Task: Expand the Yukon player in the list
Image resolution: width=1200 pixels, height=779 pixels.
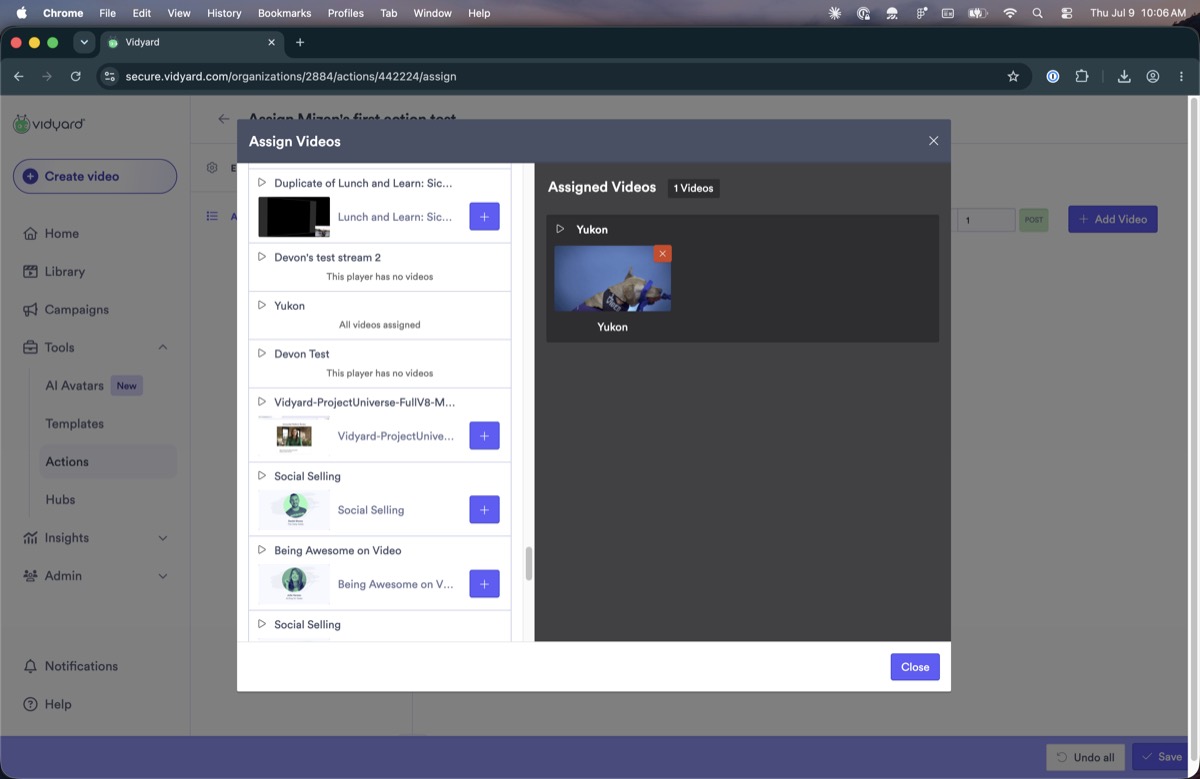Action: click(x=262, y=305)
